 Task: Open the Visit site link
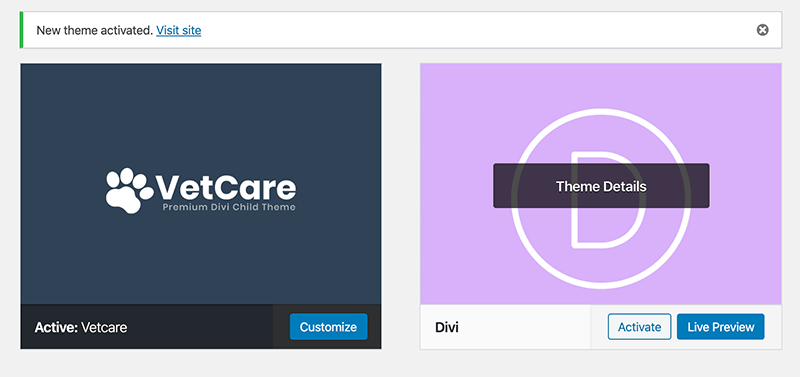click(x=179, y=31)
